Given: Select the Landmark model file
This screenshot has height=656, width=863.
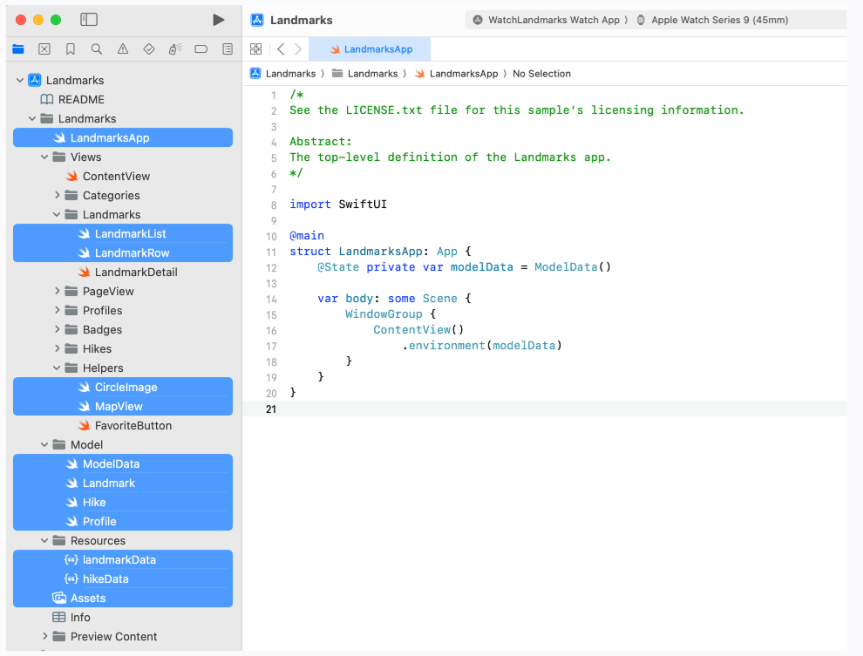Looking at the screenshot, I should 123,483.
